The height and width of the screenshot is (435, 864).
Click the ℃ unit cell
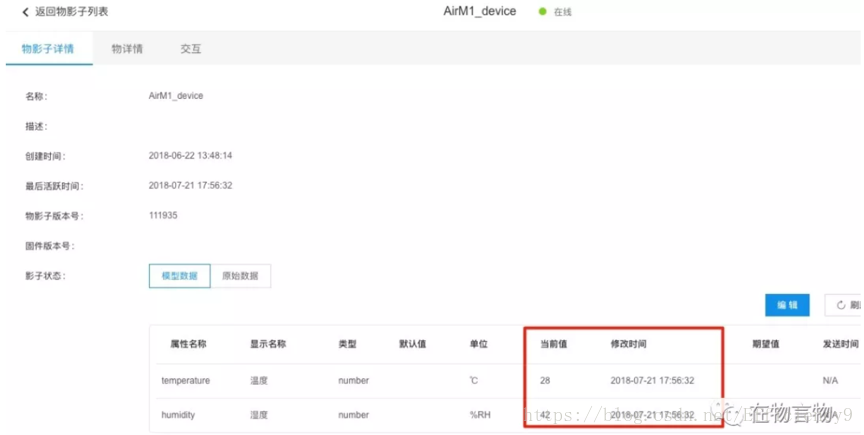tap(474, 380)
